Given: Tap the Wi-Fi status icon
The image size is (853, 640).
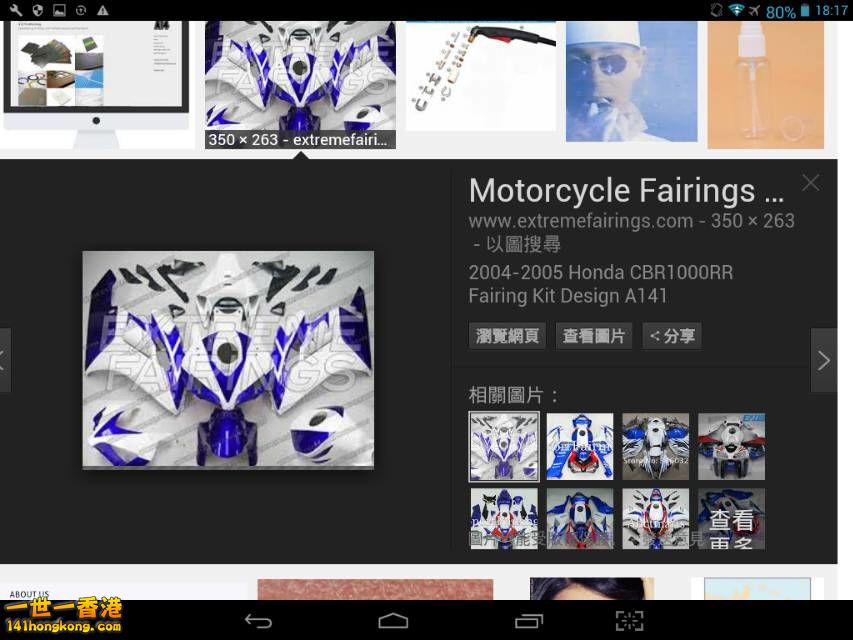Looking at the screenshot, I should click(736, 10).
